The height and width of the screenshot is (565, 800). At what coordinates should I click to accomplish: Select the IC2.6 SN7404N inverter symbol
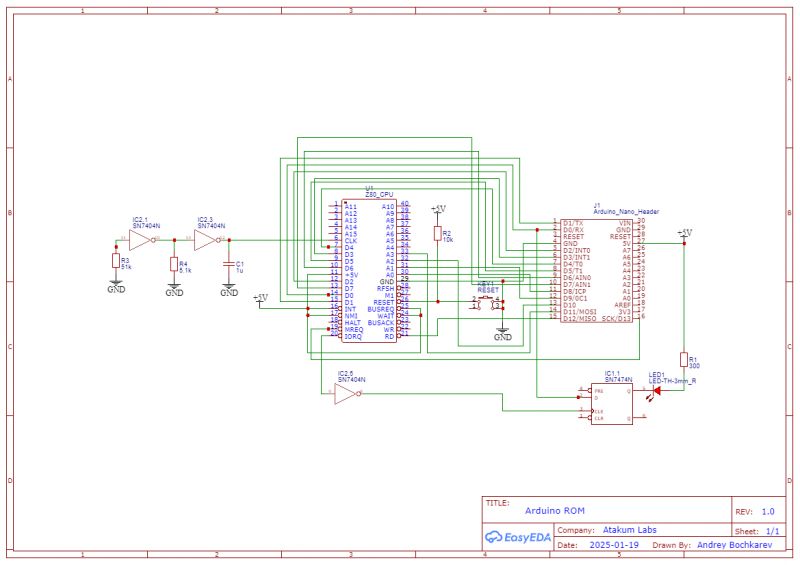click(x=346, y=394)
